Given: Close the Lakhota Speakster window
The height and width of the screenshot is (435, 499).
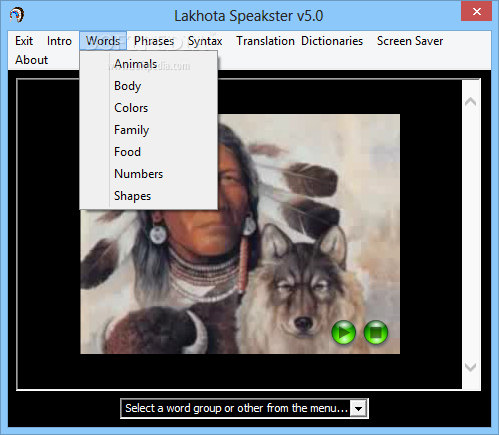Looking at the screenshot, I should pyautogui.click(x=477, y=12).
